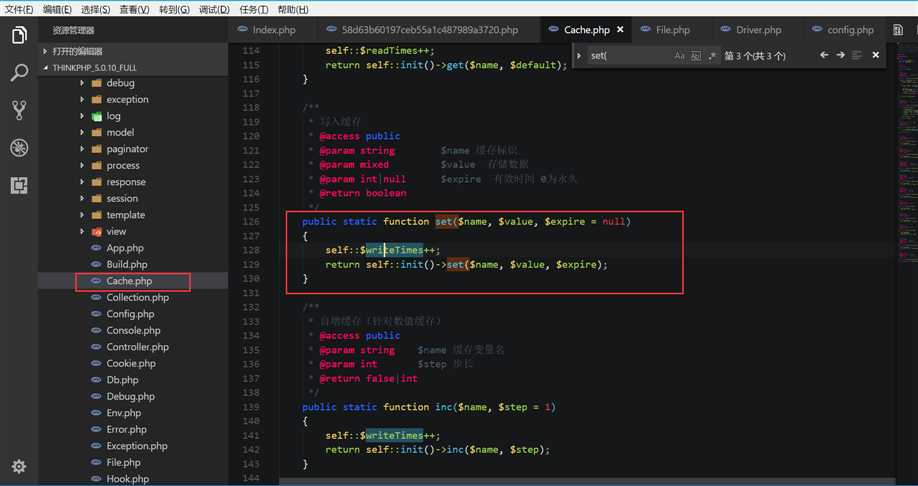Toggle Match Case in find widget
Image resolution: width=918 pixels, height=486 pixels.
pyautogui.click(x=679, y=56)
